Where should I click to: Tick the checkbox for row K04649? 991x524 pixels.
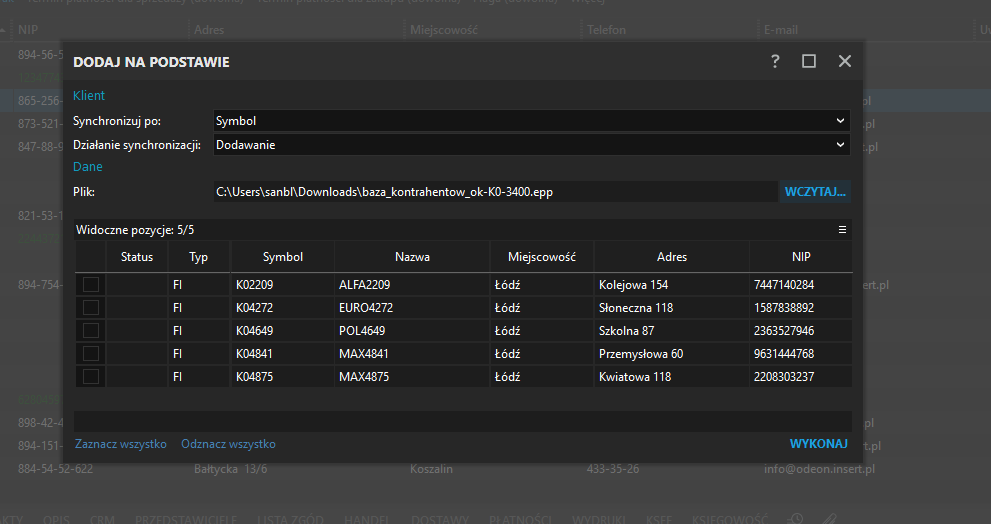(91, 331)
